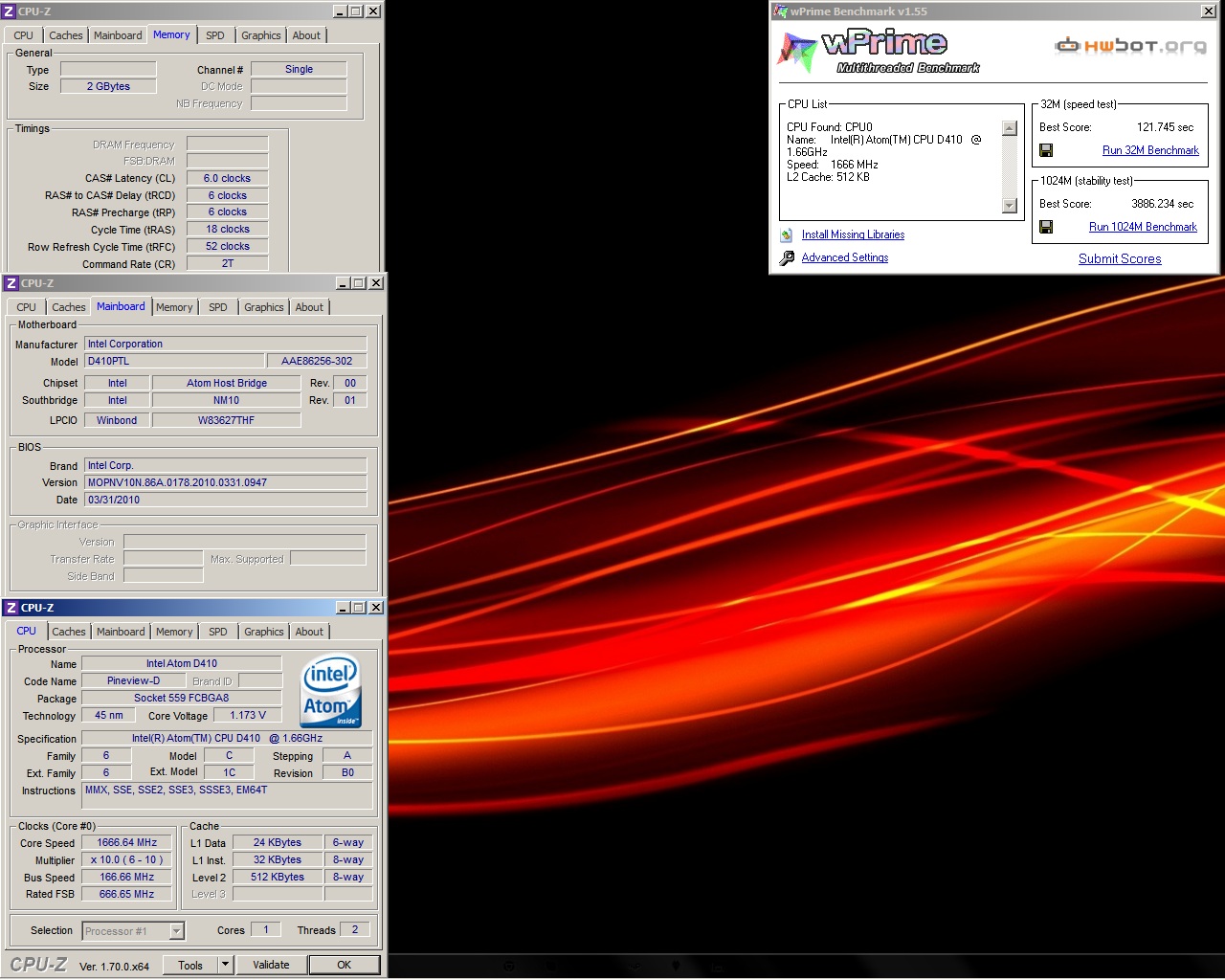Image resolution: width=1225 pixels, height=980 pixels.
Task: Click the Validate button
Action: (x=271, y=965)
